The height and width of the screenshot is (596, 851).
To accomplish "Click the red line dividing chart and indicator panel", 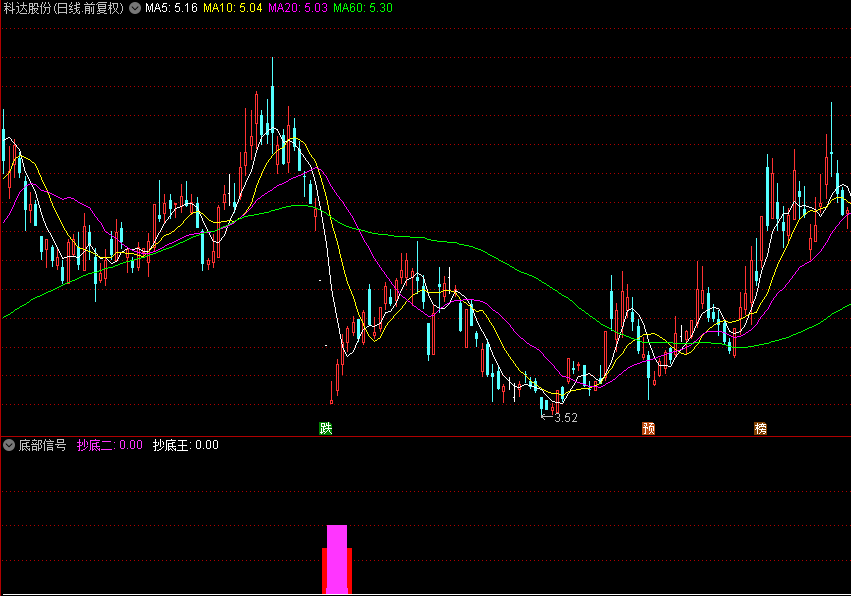I will (426, 436).
